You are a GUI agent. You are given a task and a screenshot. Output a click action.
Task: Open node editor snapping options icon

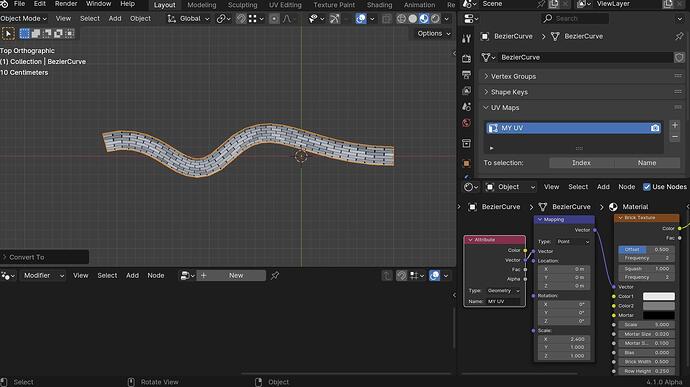pyautogui.click(x=417, y=276)
